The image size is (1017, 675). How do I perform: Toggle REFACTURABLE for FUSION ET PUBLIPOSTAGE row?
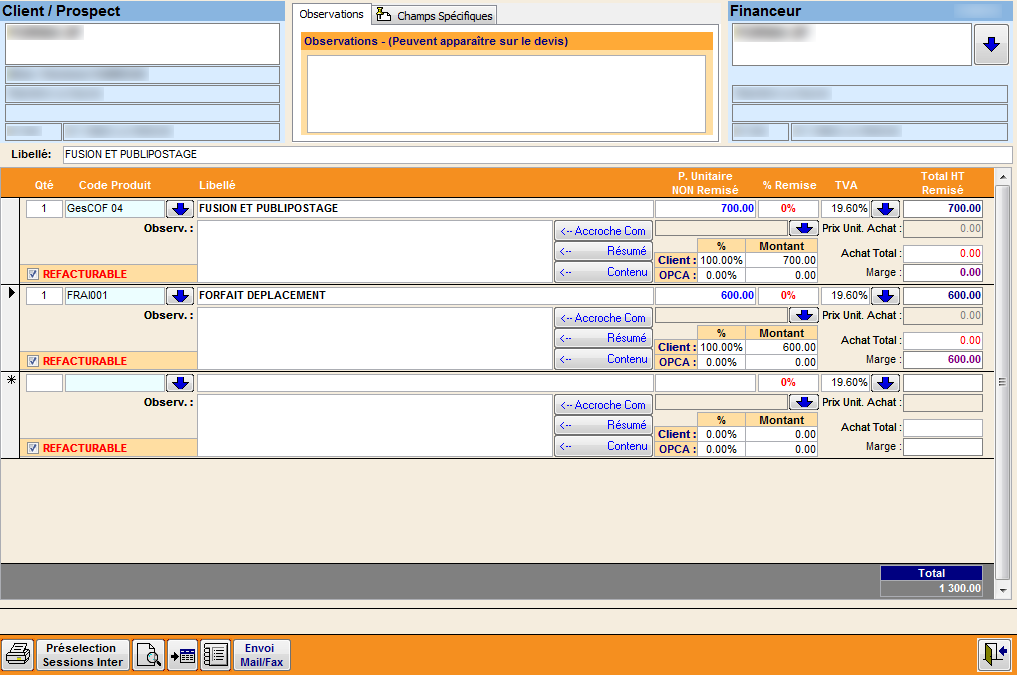(33, 274)
